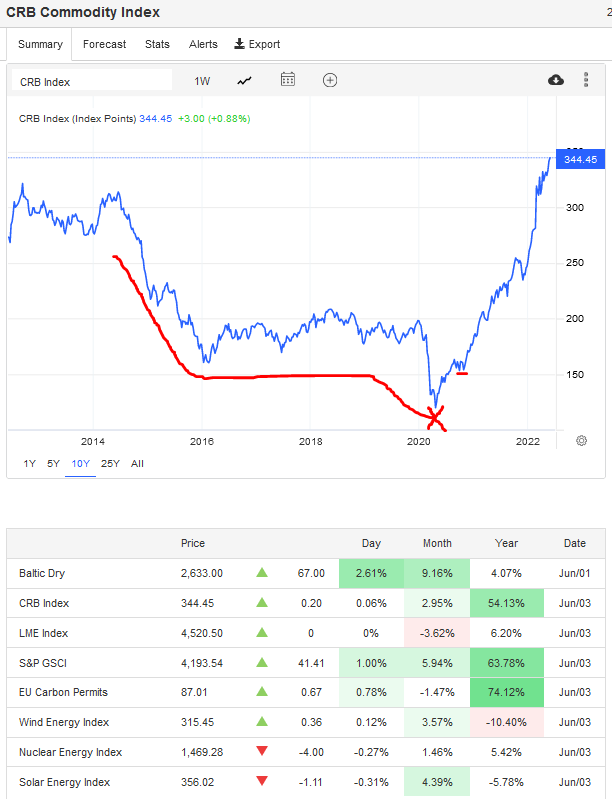Open the calendar date range picker

click(288, 79)
